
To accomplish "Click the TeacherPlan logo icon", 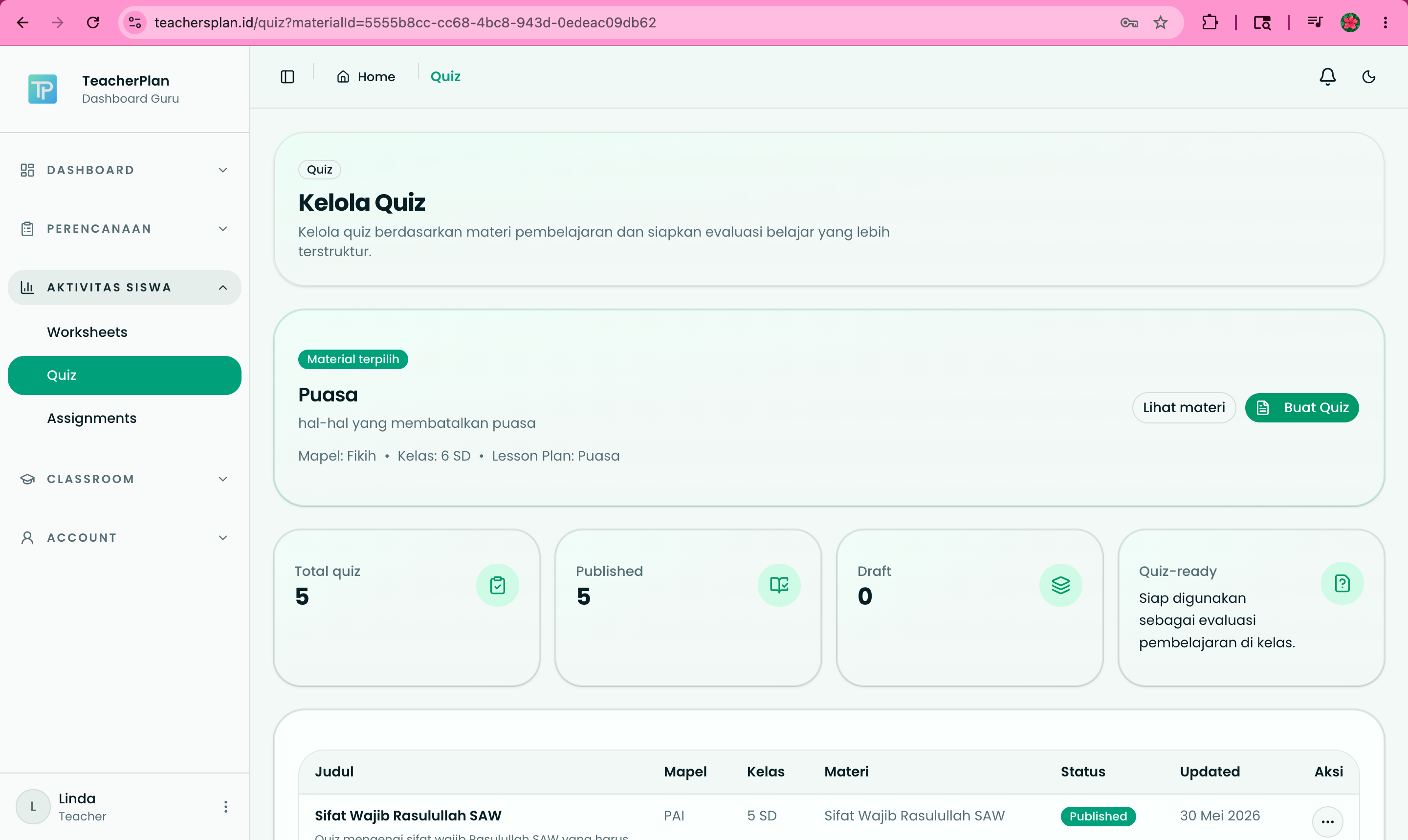I will click(x=43, y=89).
